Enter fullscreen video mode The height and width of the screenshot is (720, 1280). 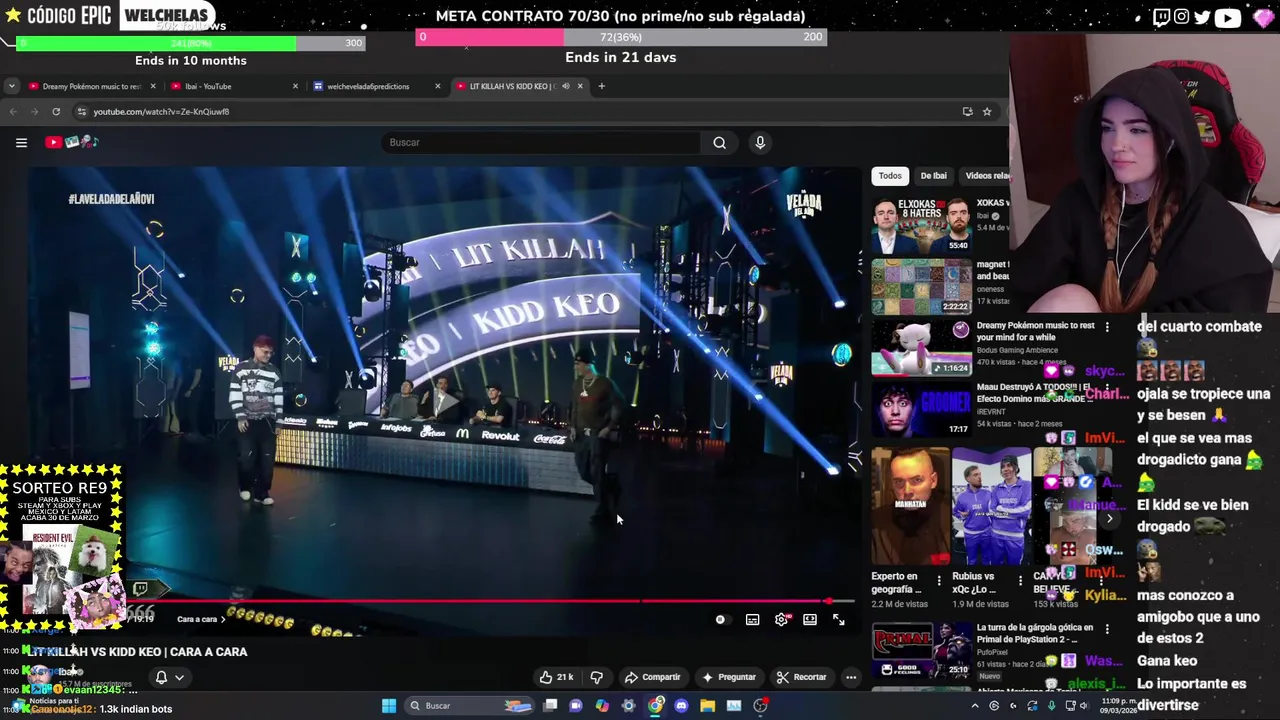pos(839,620)
